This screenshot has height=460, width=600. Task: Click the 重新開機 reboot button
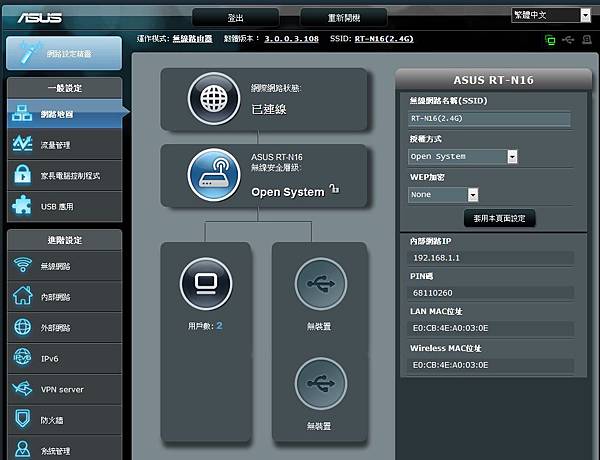[x=344, y=18]
